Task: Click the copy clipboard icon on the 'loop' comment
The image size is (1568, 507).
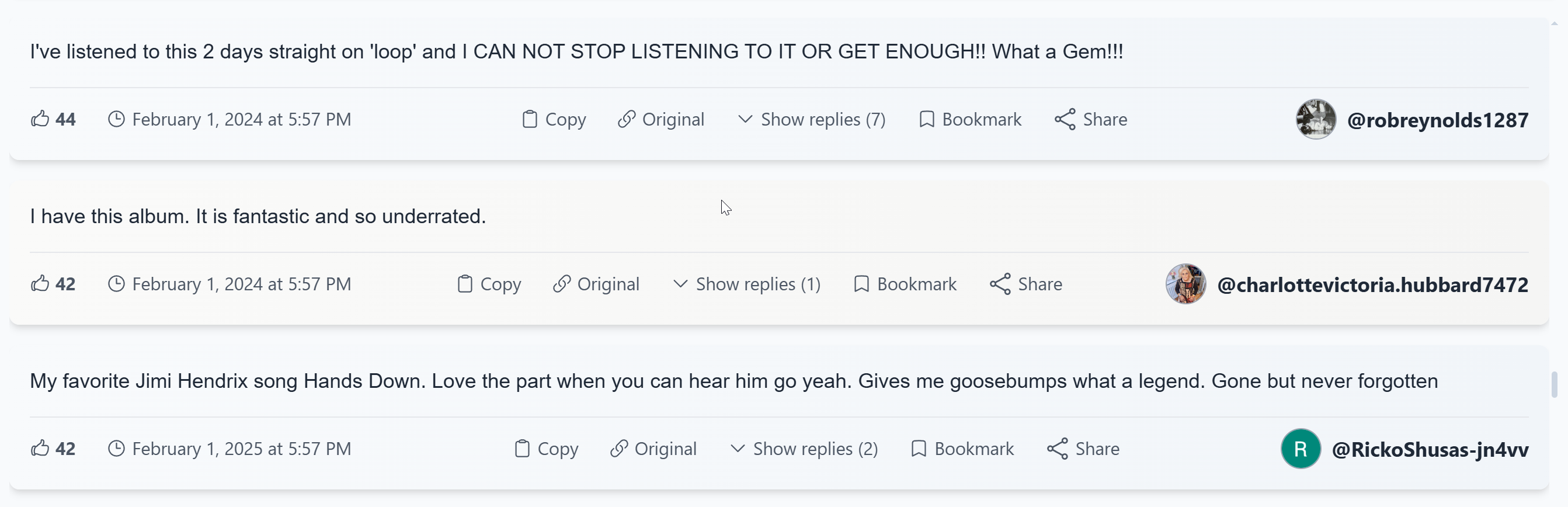Action: (530, 119)
